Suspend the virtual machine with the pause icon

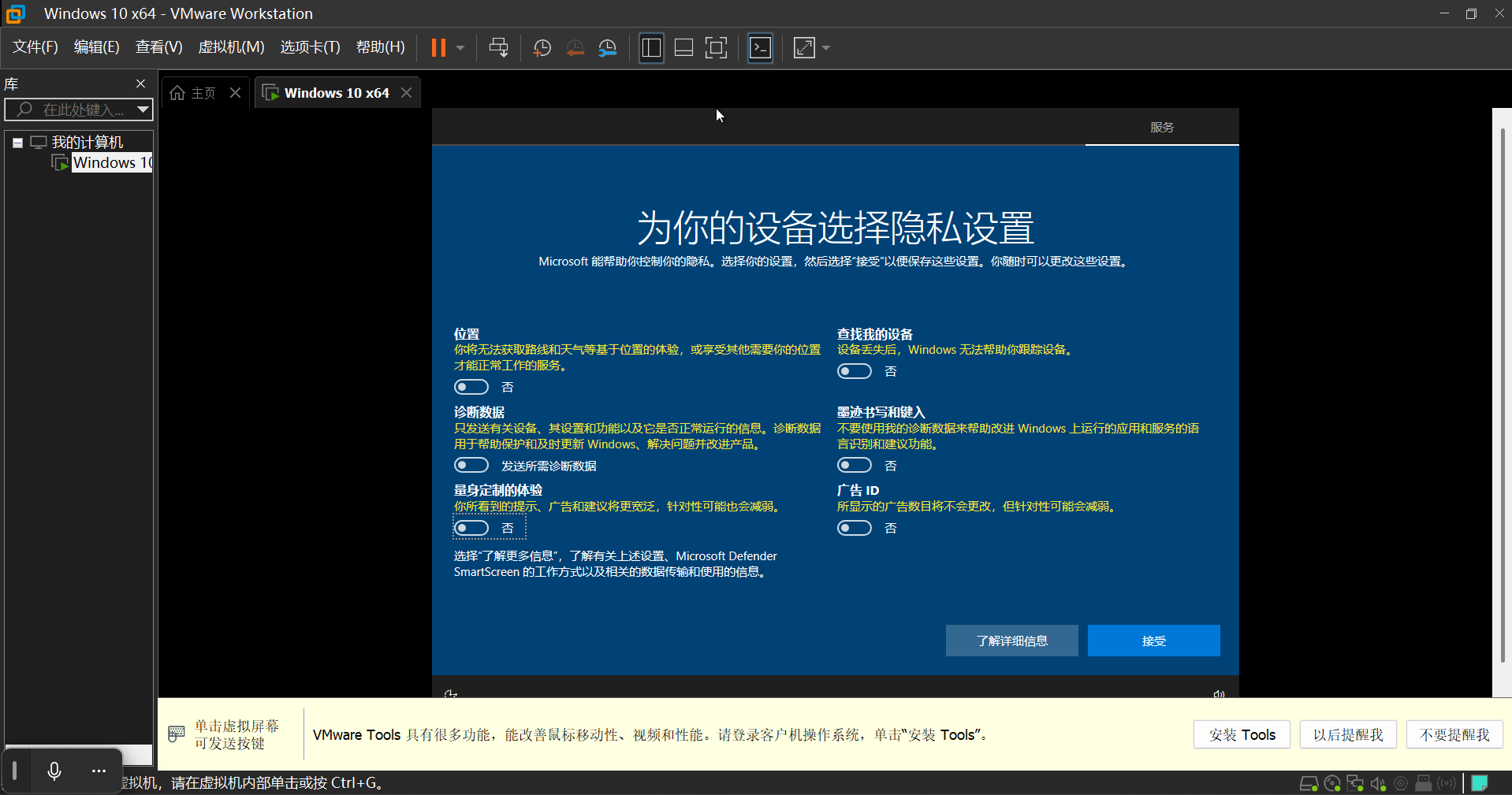pos(439,47)
